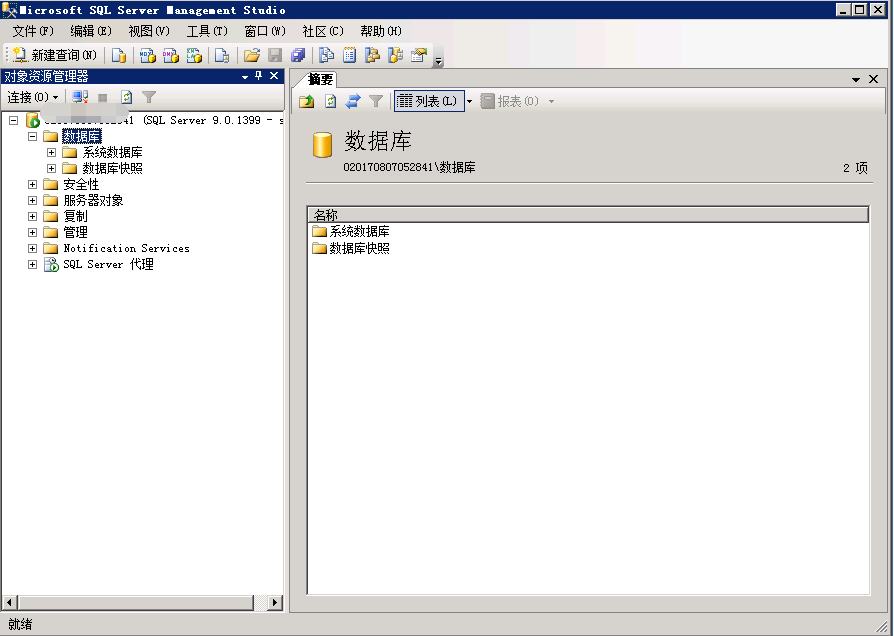Expand the 系统数据库 tree node
The width and height of the screenshot is (894, 636).
coord(52,152)
